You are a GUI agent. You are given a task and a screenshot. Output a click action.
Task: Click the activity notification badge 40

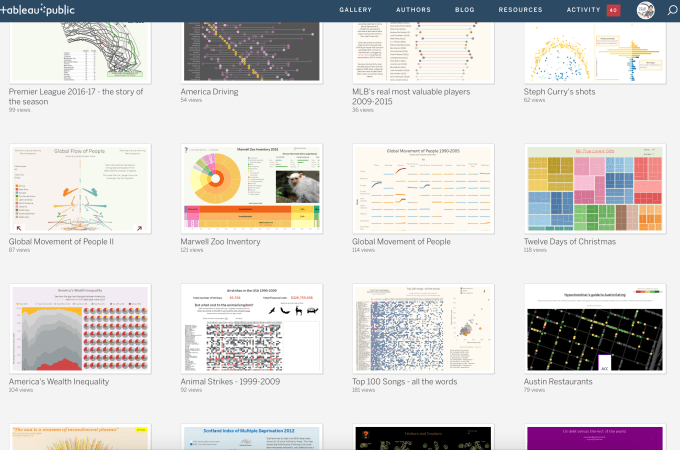tap(613, 10)
